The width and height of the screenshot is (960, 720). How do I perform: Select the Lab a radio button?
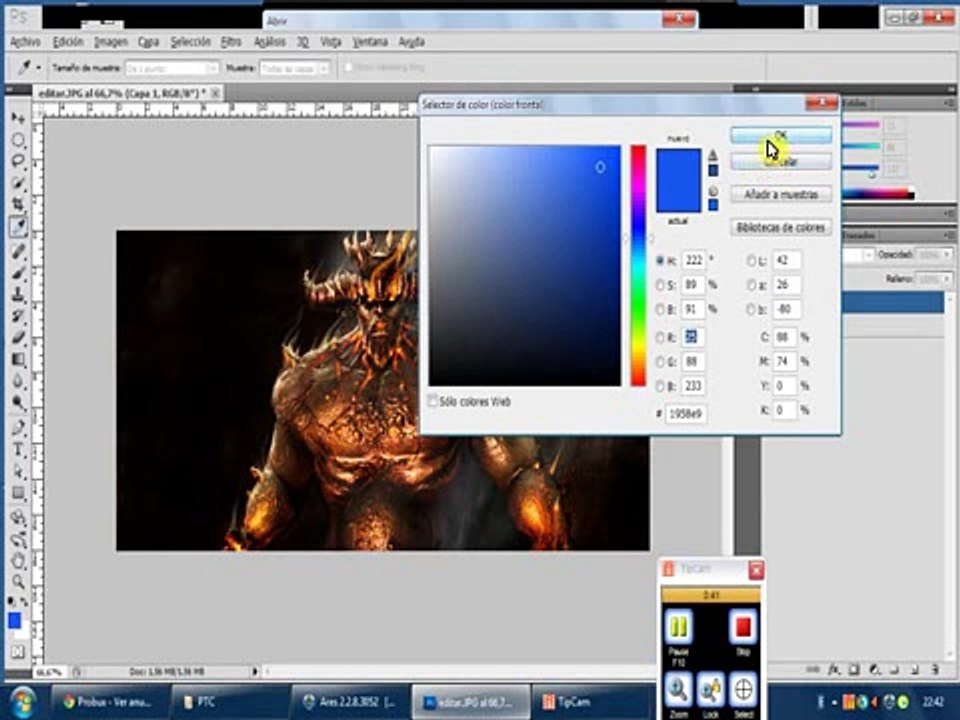(751, 285)
